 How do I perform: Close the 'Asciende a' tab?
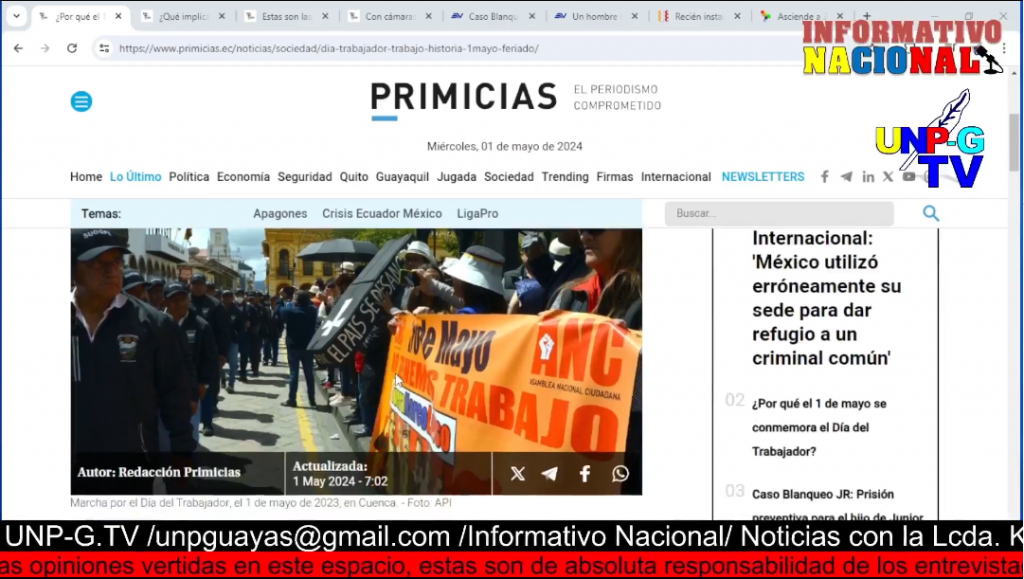(840, 16)
